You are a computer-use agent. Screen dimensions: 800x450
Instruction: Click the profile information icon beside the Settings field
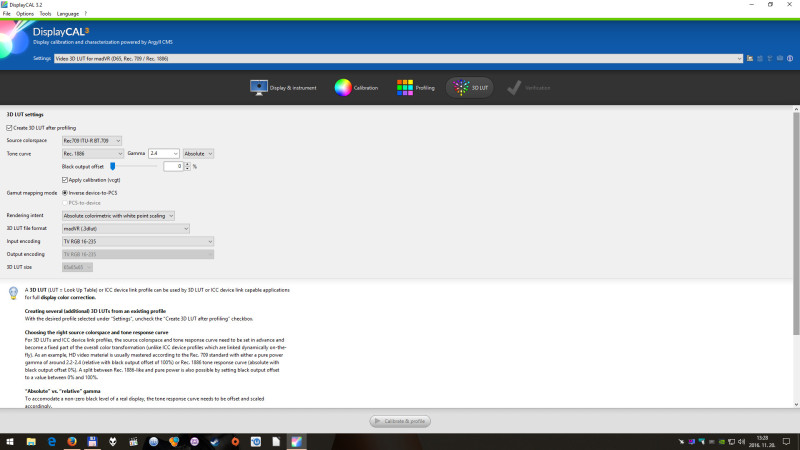[x=790, y=59]
